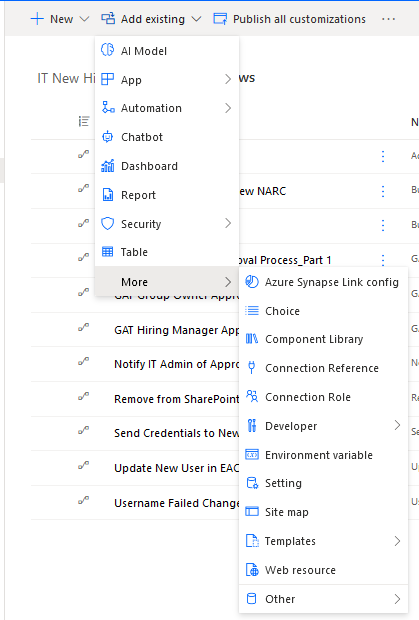419x620 pixels.
Task: Click the Azure Synapse Link config icon
Action: click(252, 282)
